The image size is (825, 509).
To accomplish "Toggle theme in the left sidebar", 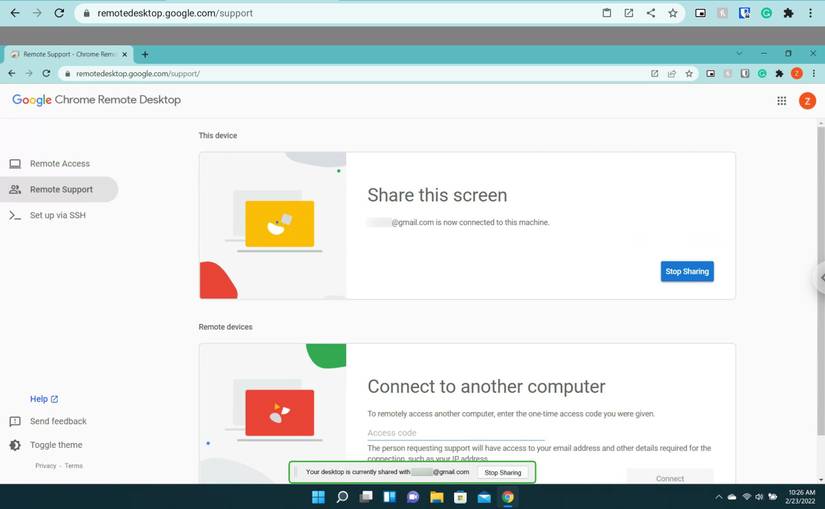I will [x=56, y=445].
